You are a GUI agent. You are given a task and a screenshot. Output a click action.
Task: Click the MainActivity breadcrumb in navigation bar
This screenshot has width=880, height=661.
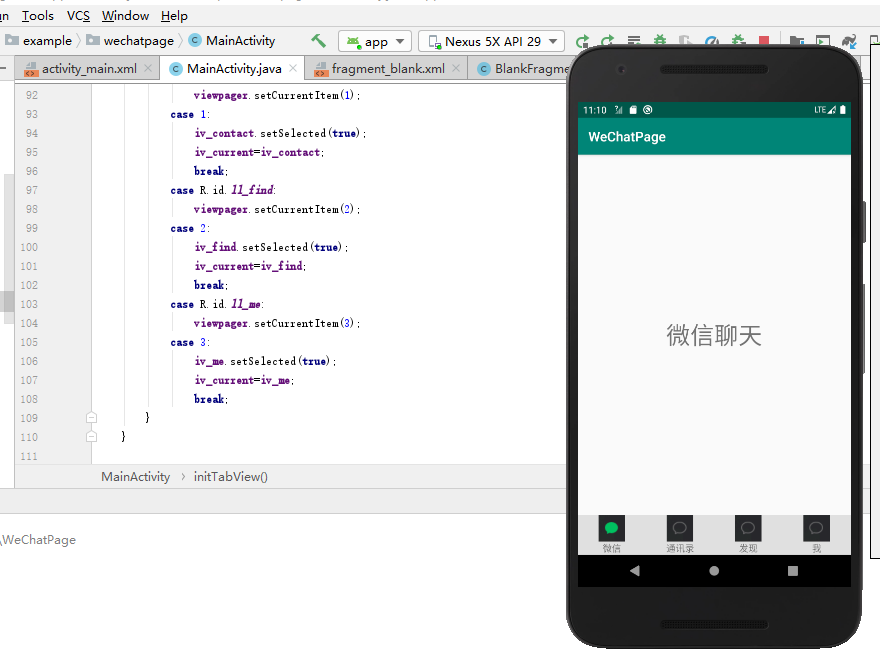[x=232, y=40]
